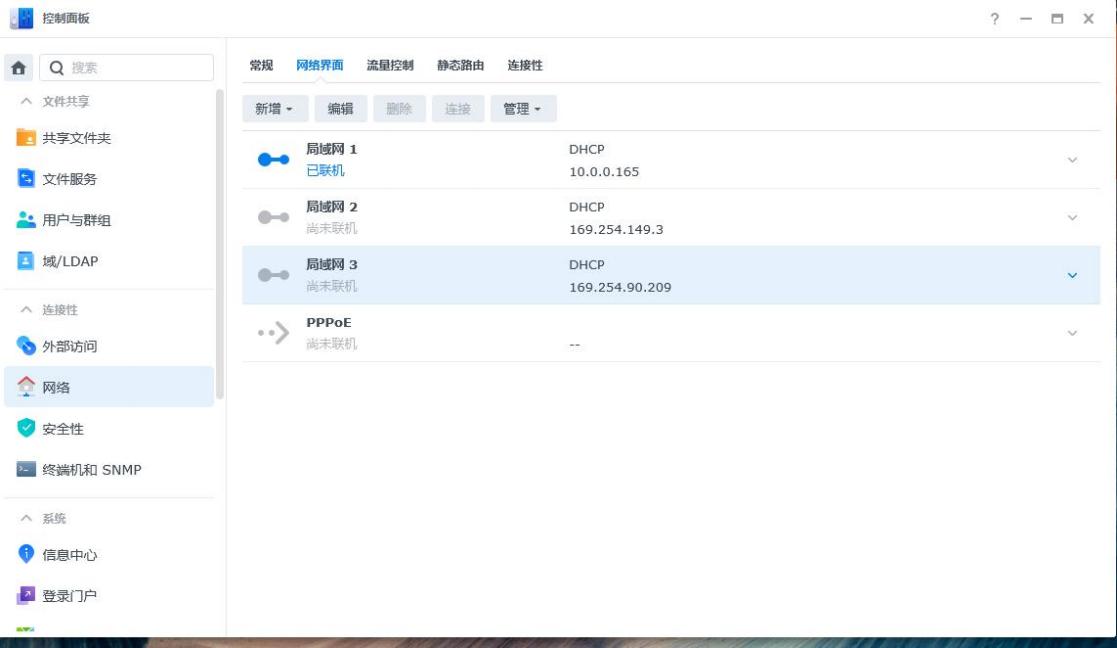Expand the 局域网 2 interface details
1117x648 pixels.
tap(1071, 215)
